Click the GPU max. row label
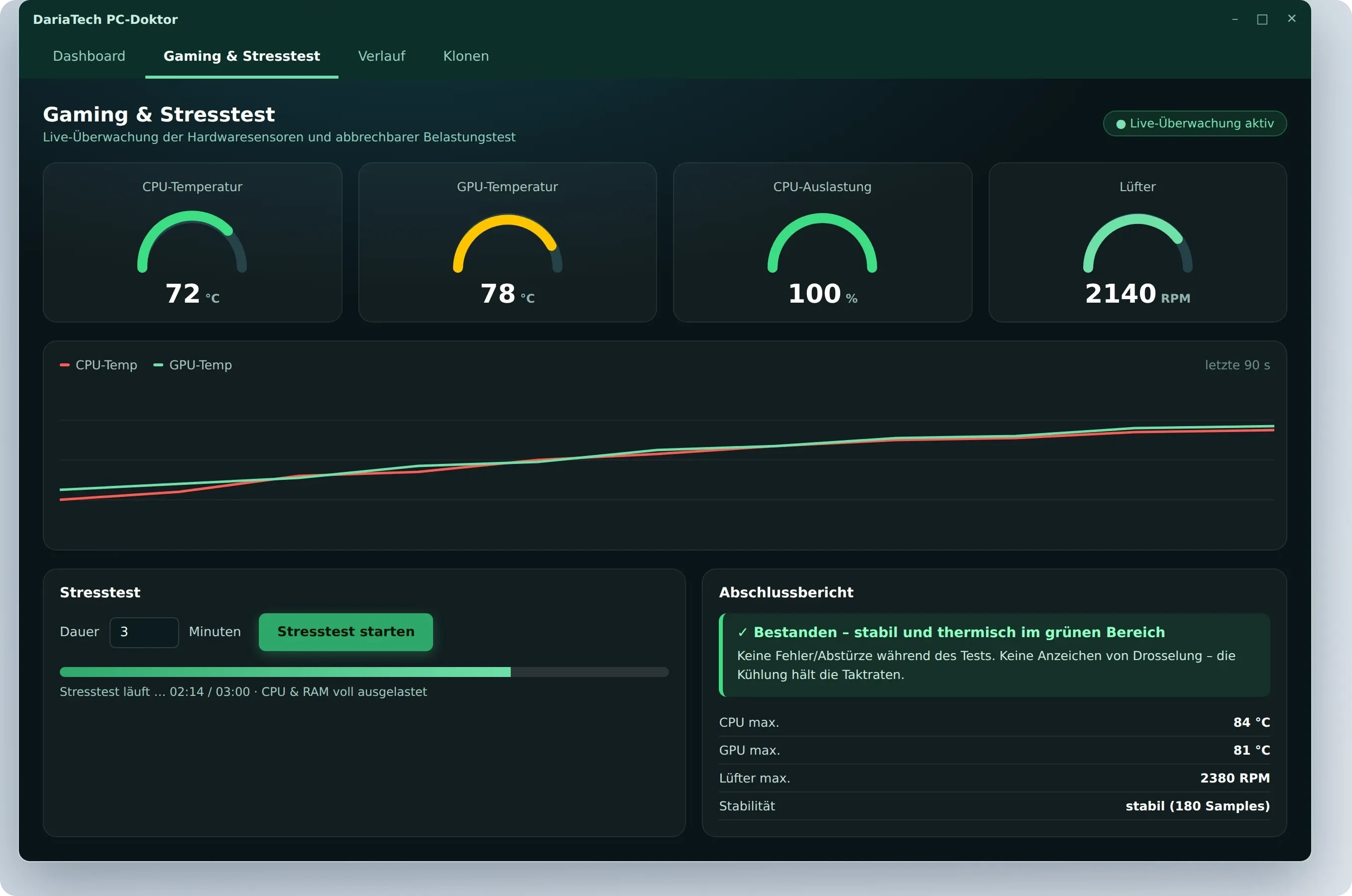This screenshot has width=1352, height=896. coord(749,750)
